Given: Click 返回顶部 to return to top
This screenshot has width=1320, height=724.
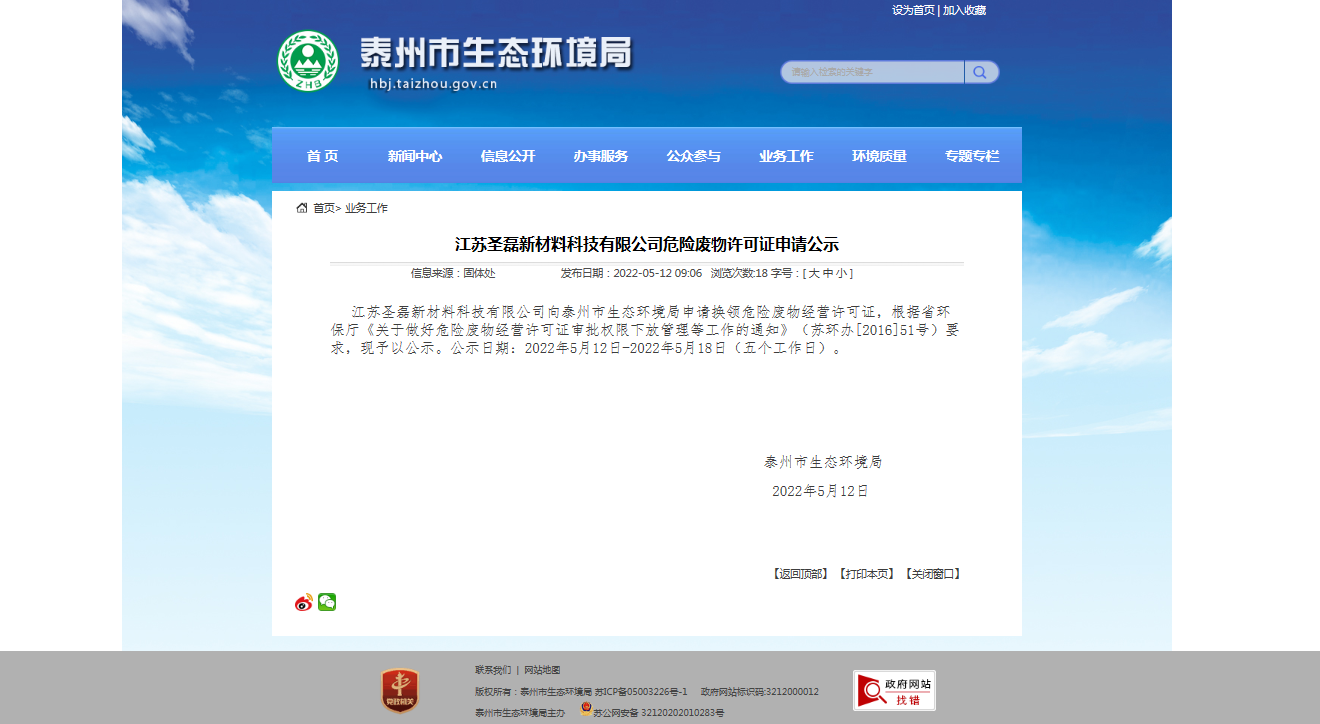Looking at the screenshot, I should click(x=799, y=574).
